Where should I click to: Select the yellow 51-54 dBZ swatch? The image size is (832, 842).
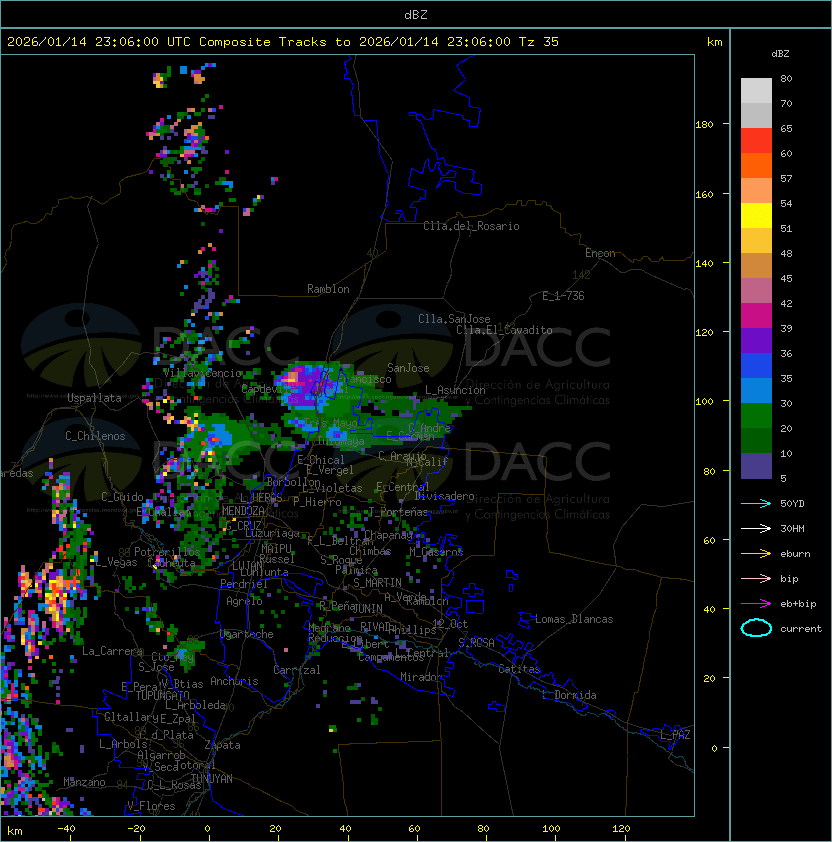coord(756,216)
